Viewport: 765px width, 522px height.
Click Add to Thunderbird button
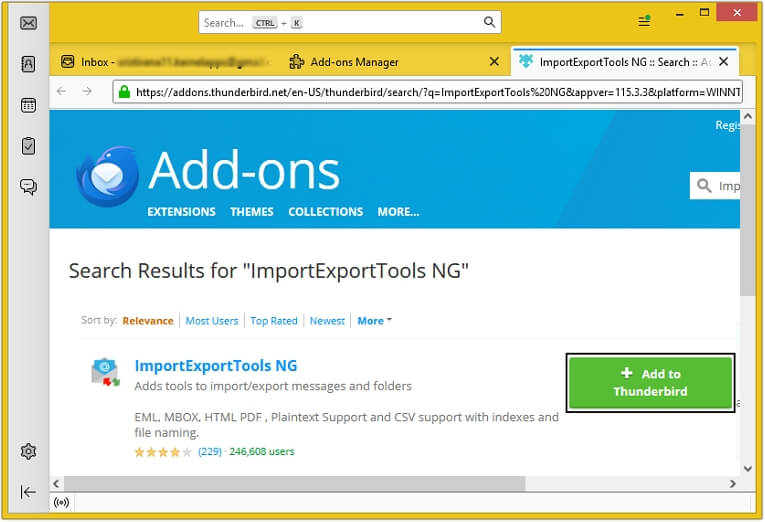coord(650,382)
